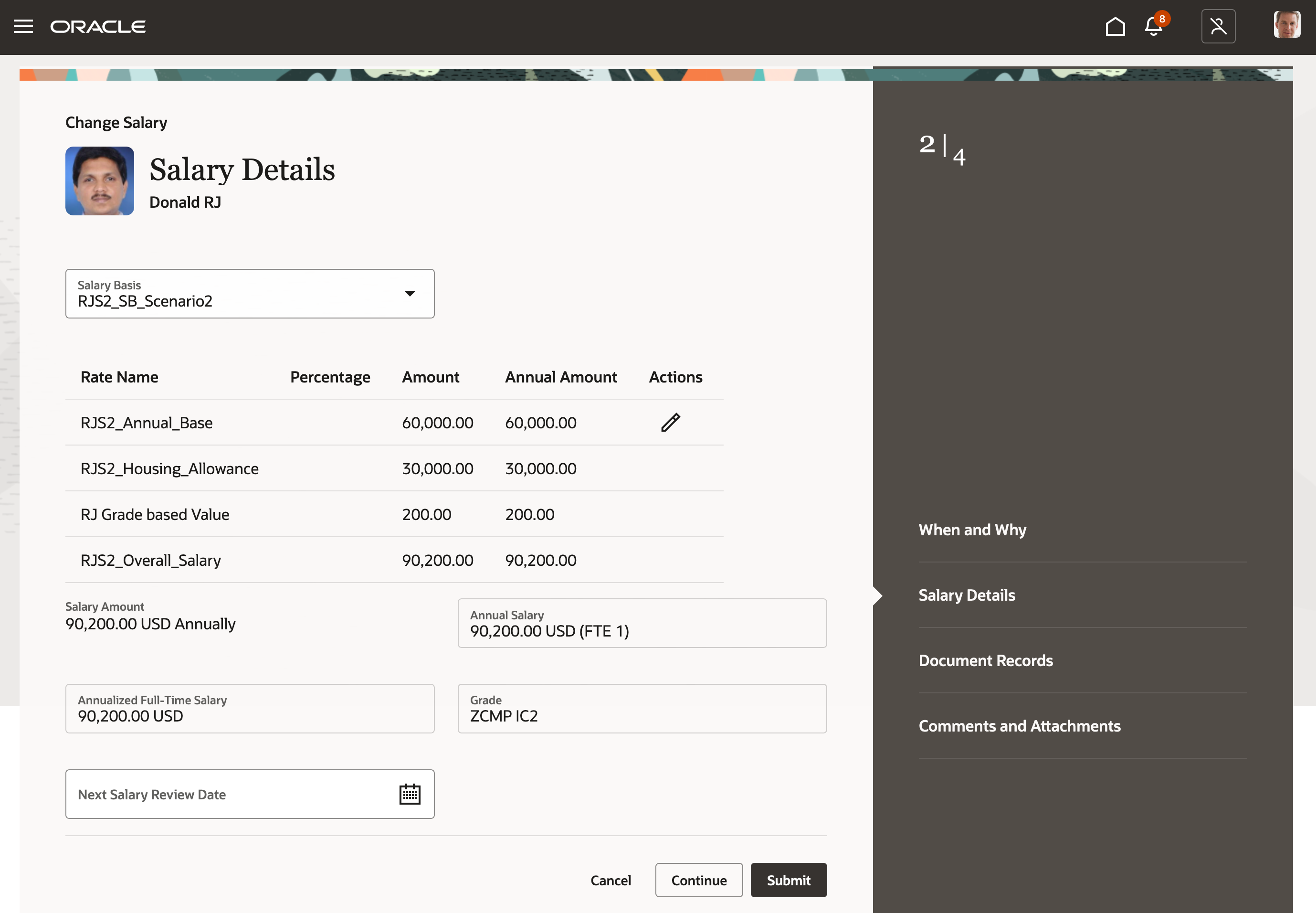Jump to Comments and Attachments section
Viewport: 1316px width, 913px height.
(x=1019, y=726)
